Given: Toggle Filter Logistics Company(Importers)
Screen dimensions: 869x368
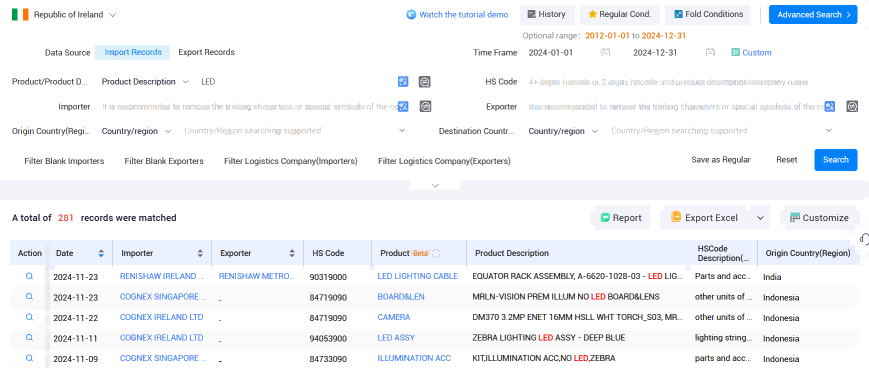Looking at the screenshot, I should [x=291, y=161].
